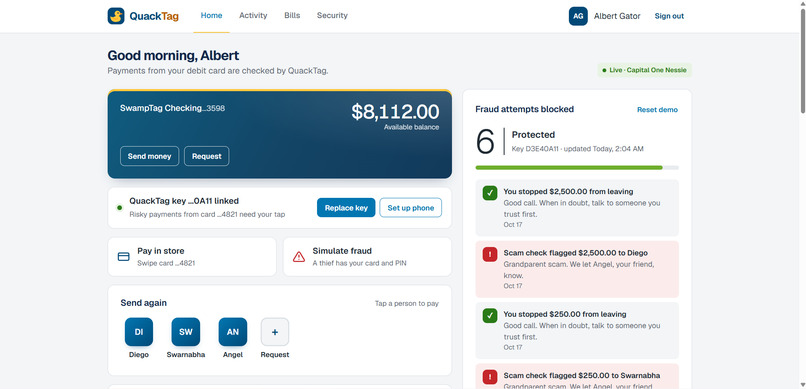Click the 'Fraud attempts blocked' heading
The width and height of the screenshot is (806, 389).
tap(524, 109)
